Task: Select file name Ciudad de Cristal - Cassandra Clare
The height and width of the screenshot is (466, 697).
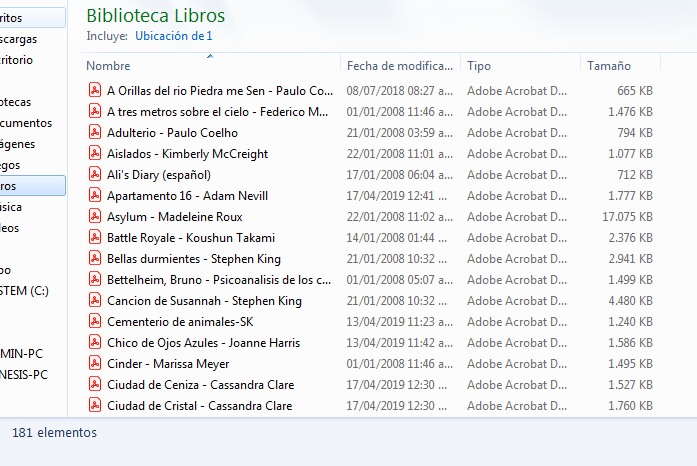Action: 200,406
